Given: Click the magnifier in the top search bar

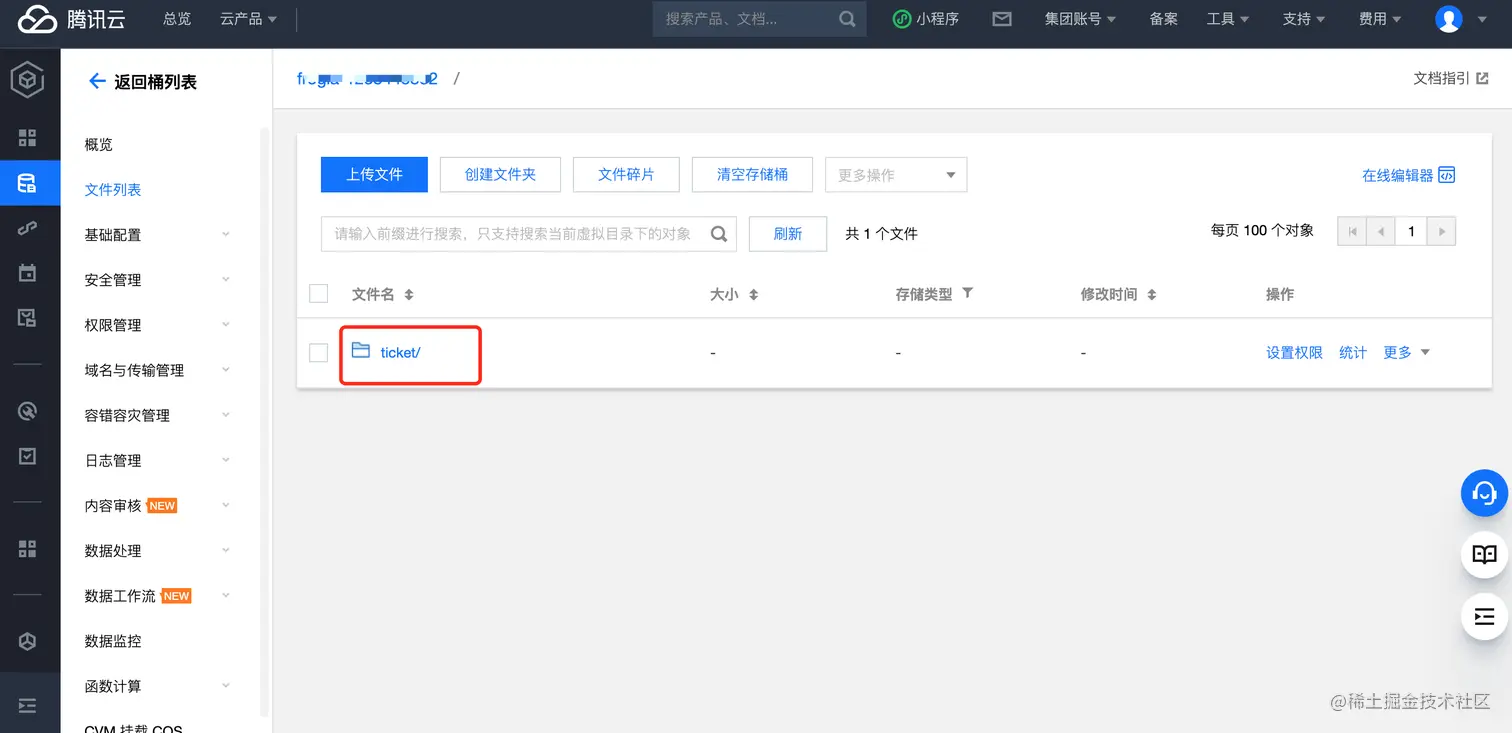Looking at the screenshot, I should tap(847, 19).
